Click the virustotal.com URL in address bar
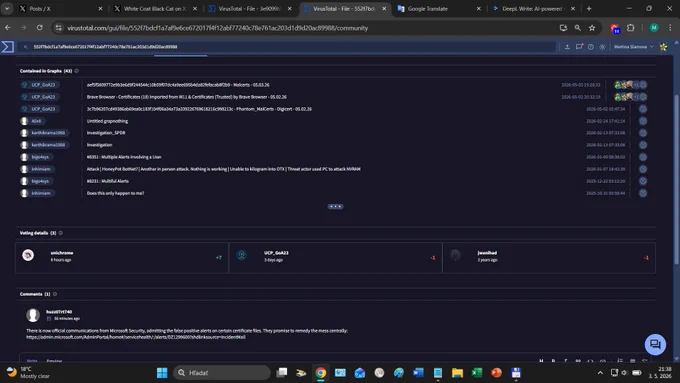The image size is (680, 383). [x=217, y=28]
